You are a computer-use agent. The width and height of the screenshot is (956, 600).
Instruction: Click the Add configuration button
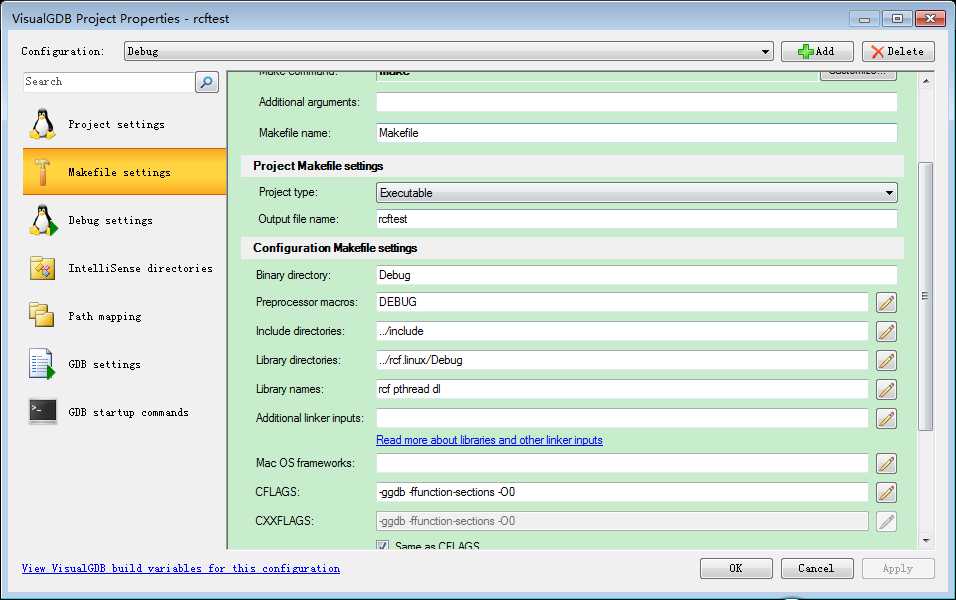tap(817, 51)
